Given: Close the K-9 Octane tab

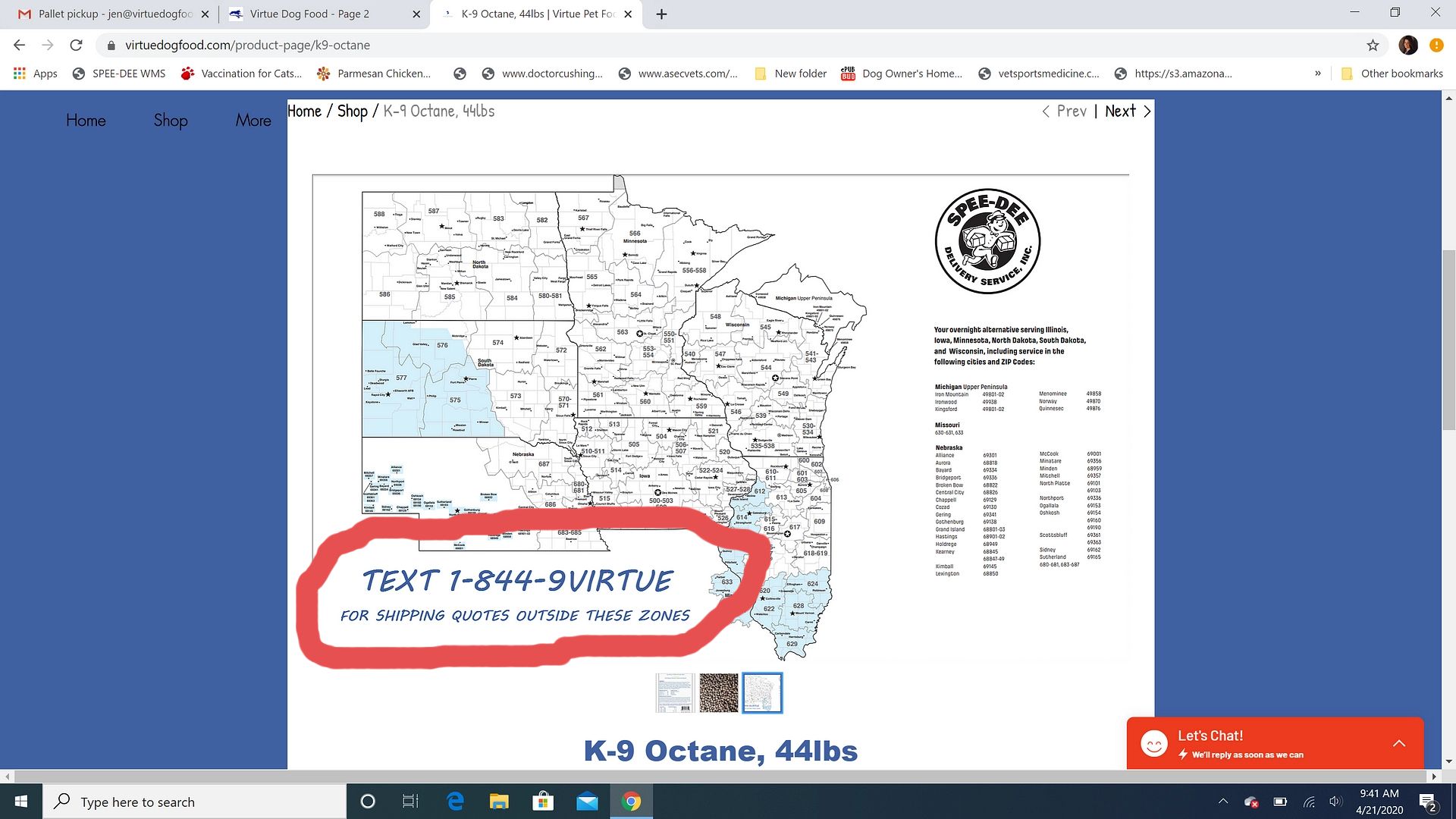Looking at the screenshot, I should (628, 14).
